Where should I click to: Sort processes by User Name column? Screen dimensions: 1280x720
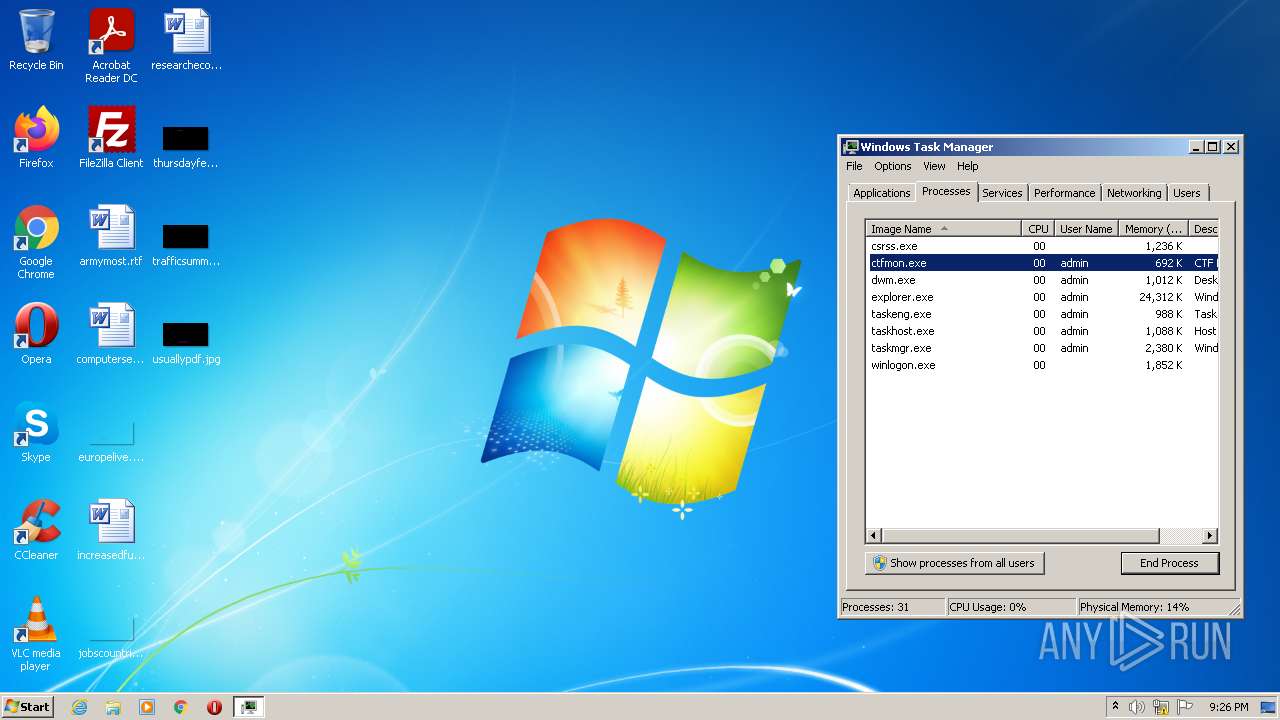coord(1086,229)
